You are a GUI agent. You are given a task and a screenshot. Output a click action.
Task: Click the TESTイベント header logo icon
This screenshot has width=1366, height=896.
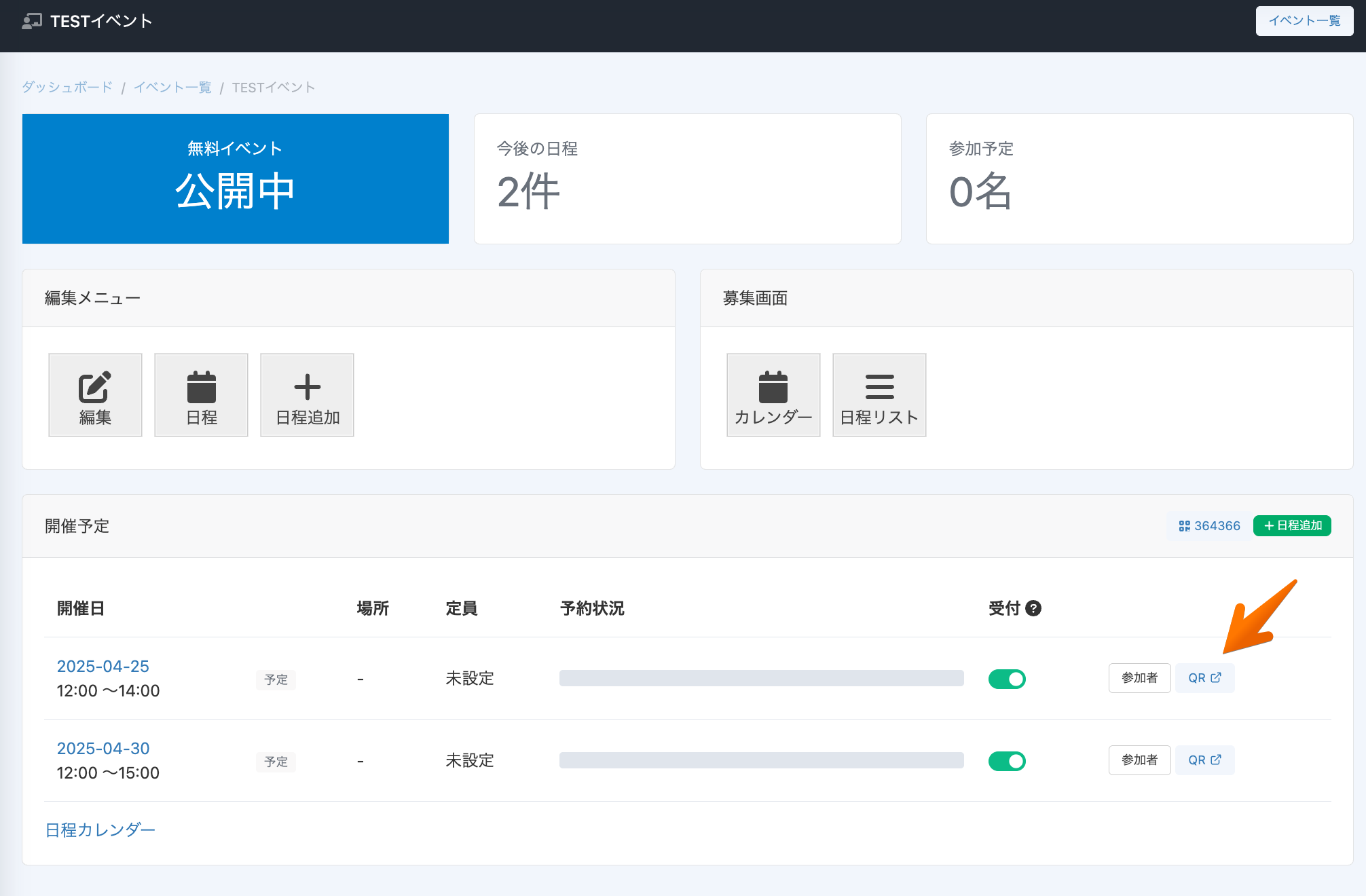32,21
